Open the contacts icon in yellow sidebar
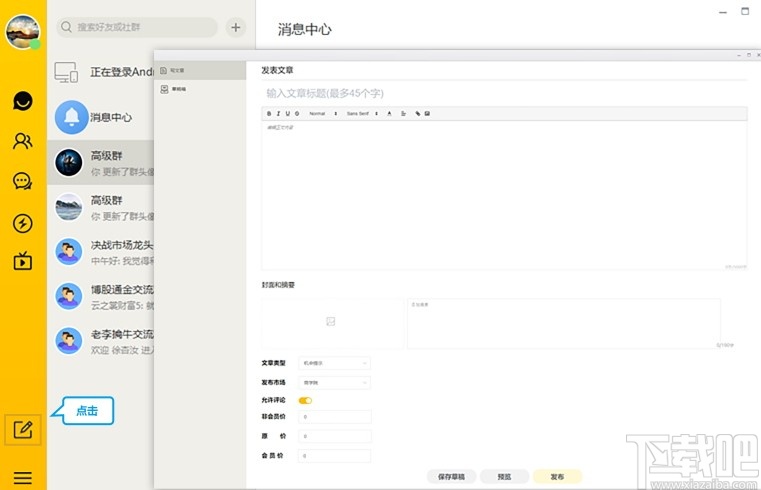The width and height of the screenshot is (761, 490). 22,141
